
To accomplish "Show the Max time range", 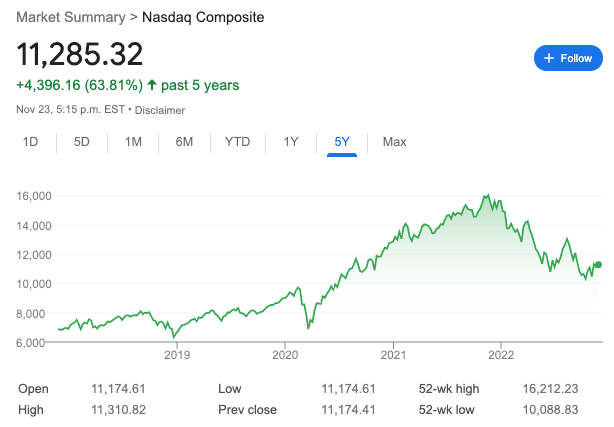I will pos(394,142).
